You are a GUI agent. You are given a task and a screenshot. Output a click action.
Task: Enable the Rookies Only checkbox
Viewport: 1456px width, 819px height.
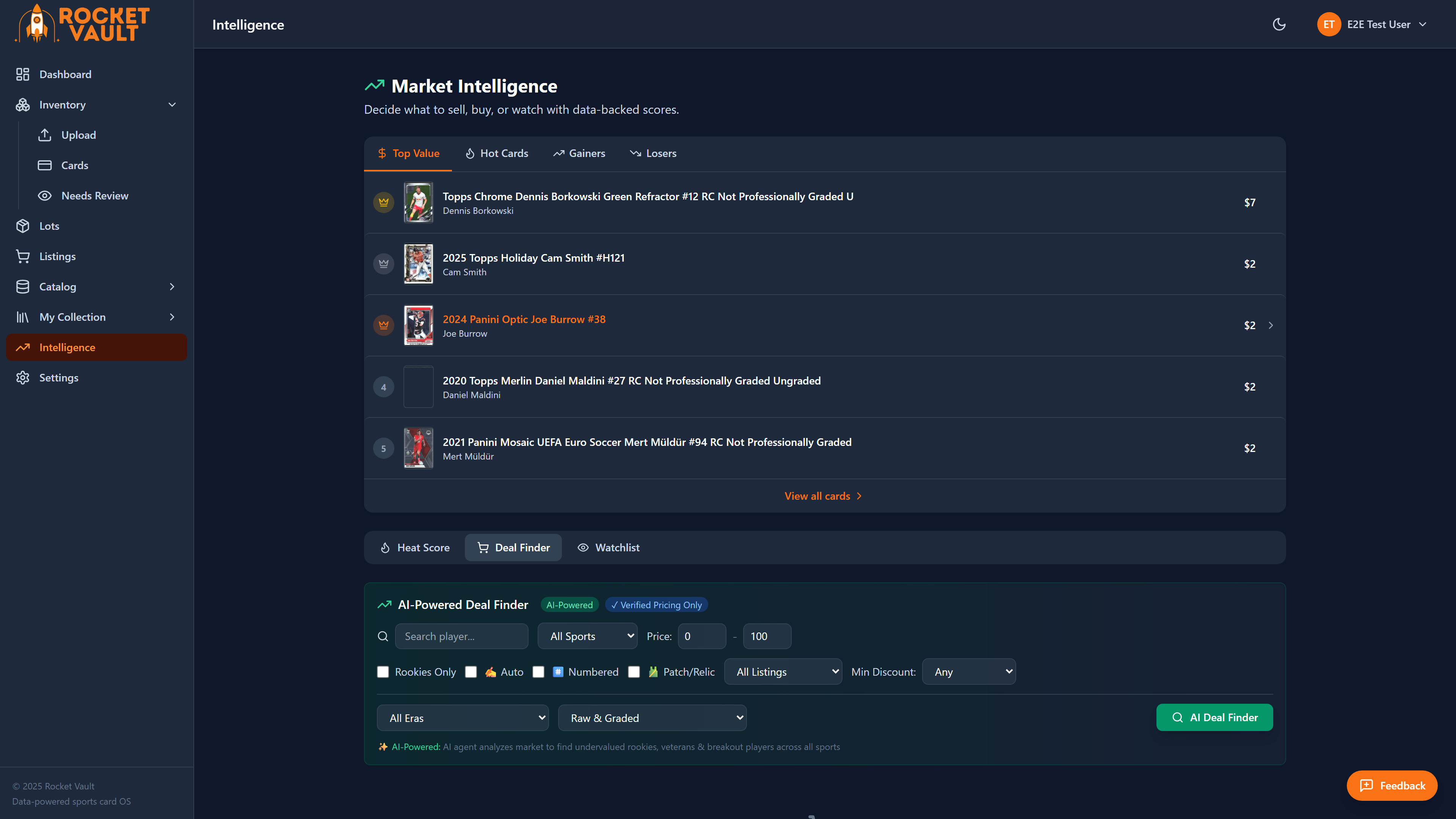coord(383,672)
